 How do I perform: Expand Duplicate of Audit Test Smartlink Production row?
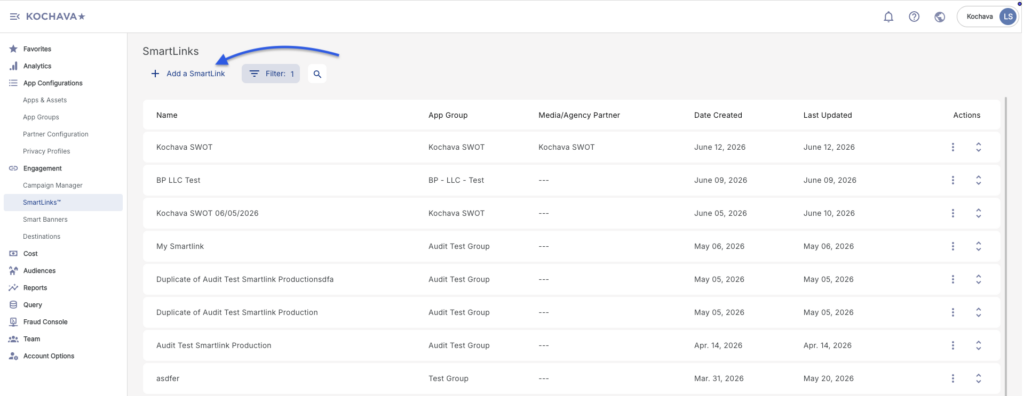[978, 312]
